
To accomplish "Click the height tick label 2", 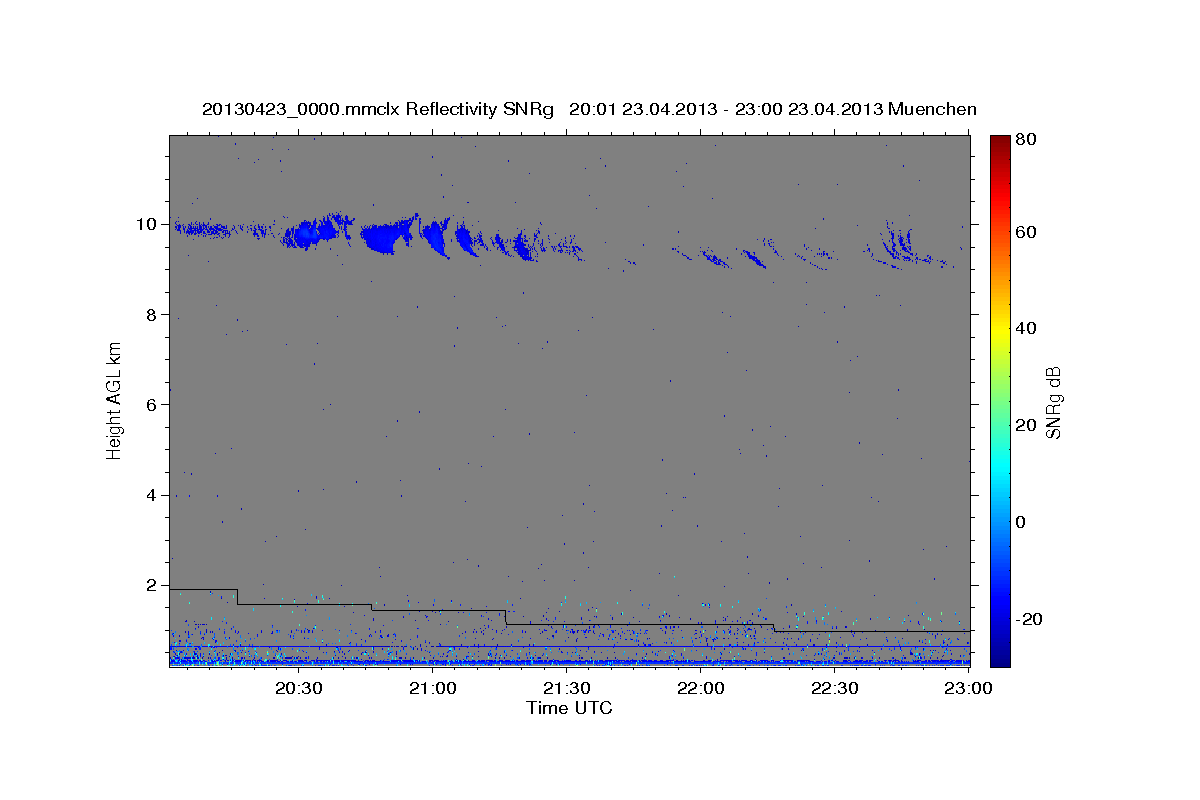I will pos(151,585).
